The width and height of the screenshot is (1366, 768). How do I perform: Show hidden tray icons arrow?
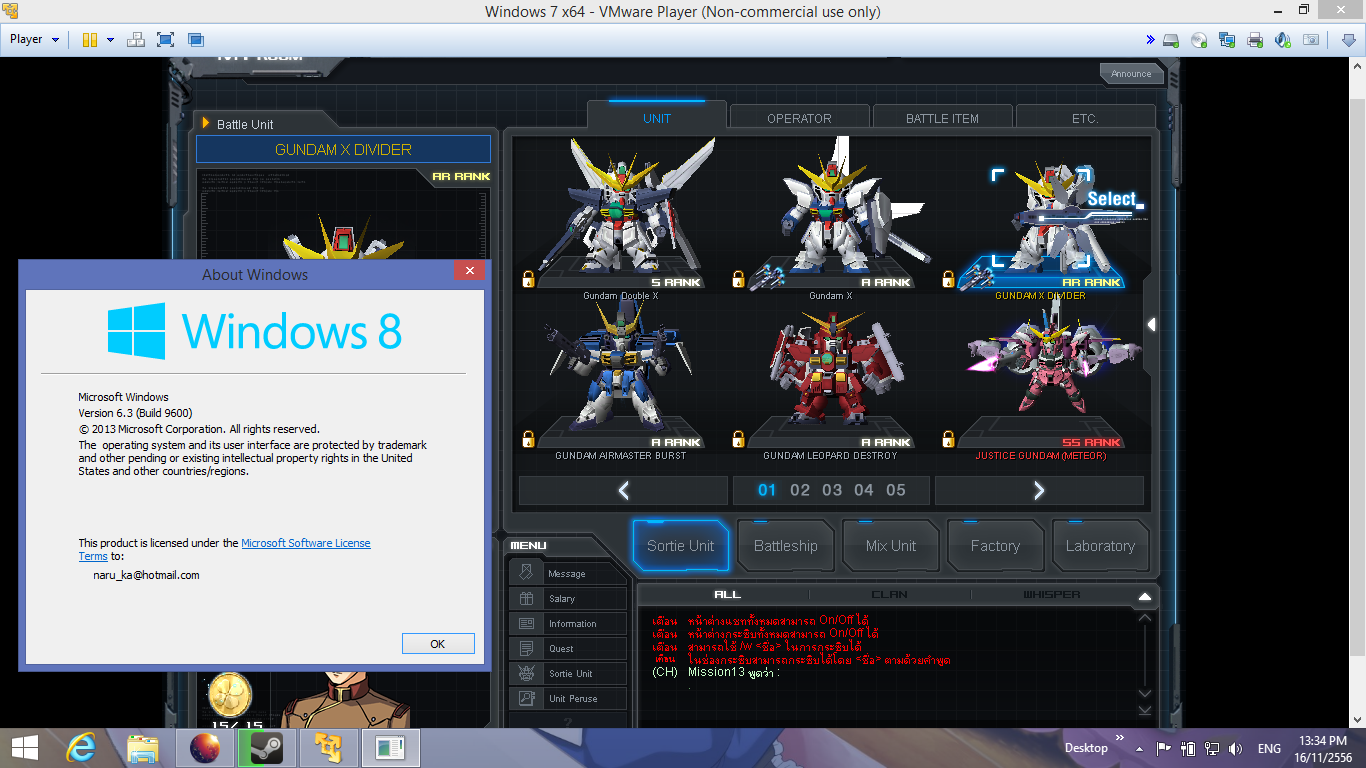[x=1138, y=748]
